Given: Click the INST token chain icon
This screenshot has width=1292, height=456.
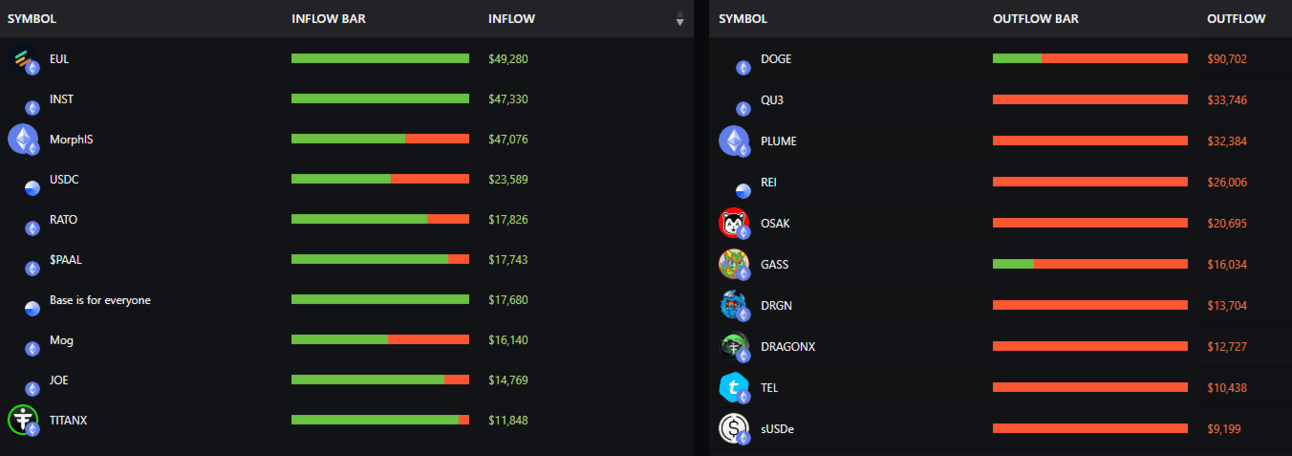Looking at the screenshot, I should (x=32, y=108).
